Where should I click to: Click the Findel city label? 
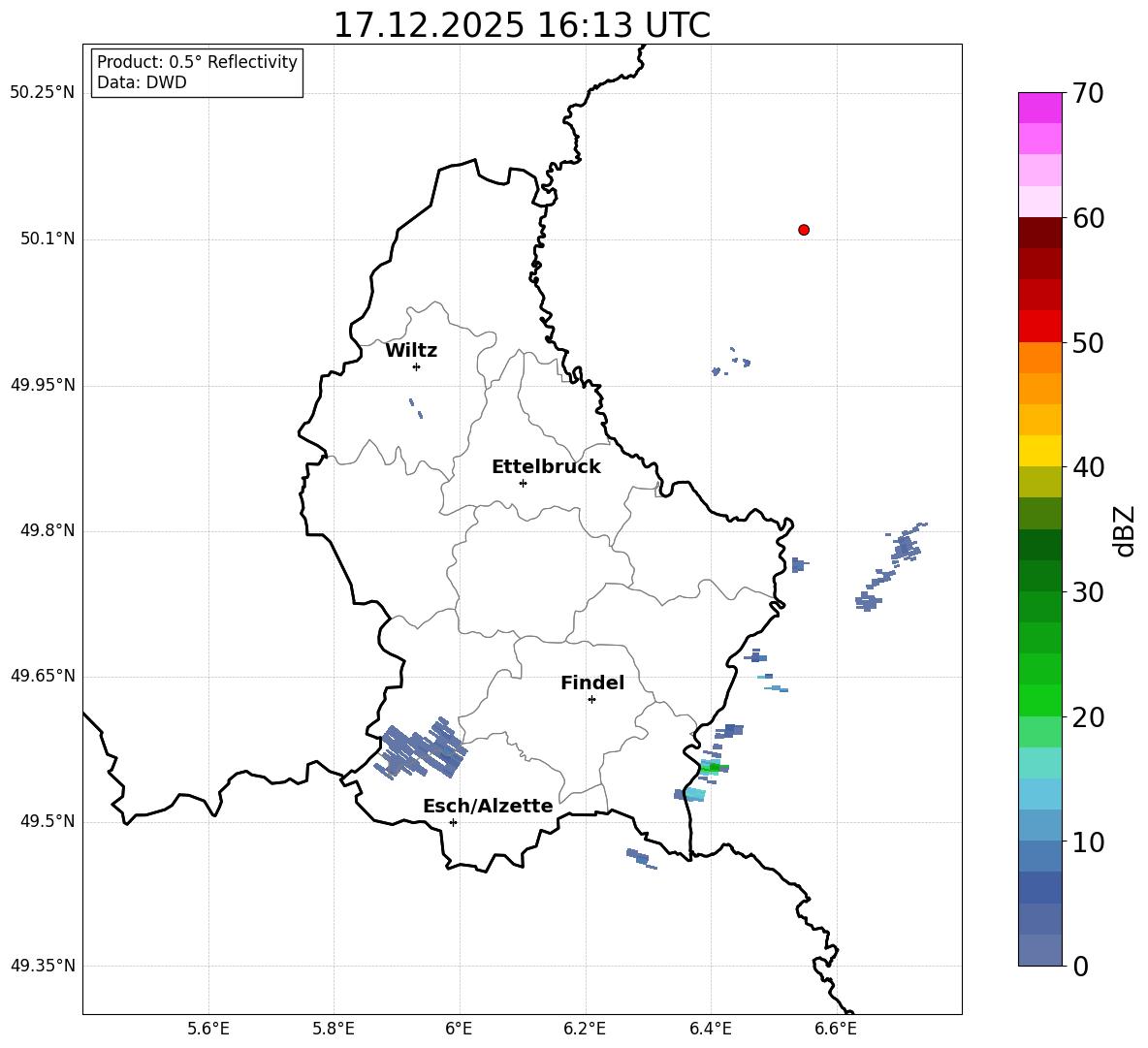(592, 683)
